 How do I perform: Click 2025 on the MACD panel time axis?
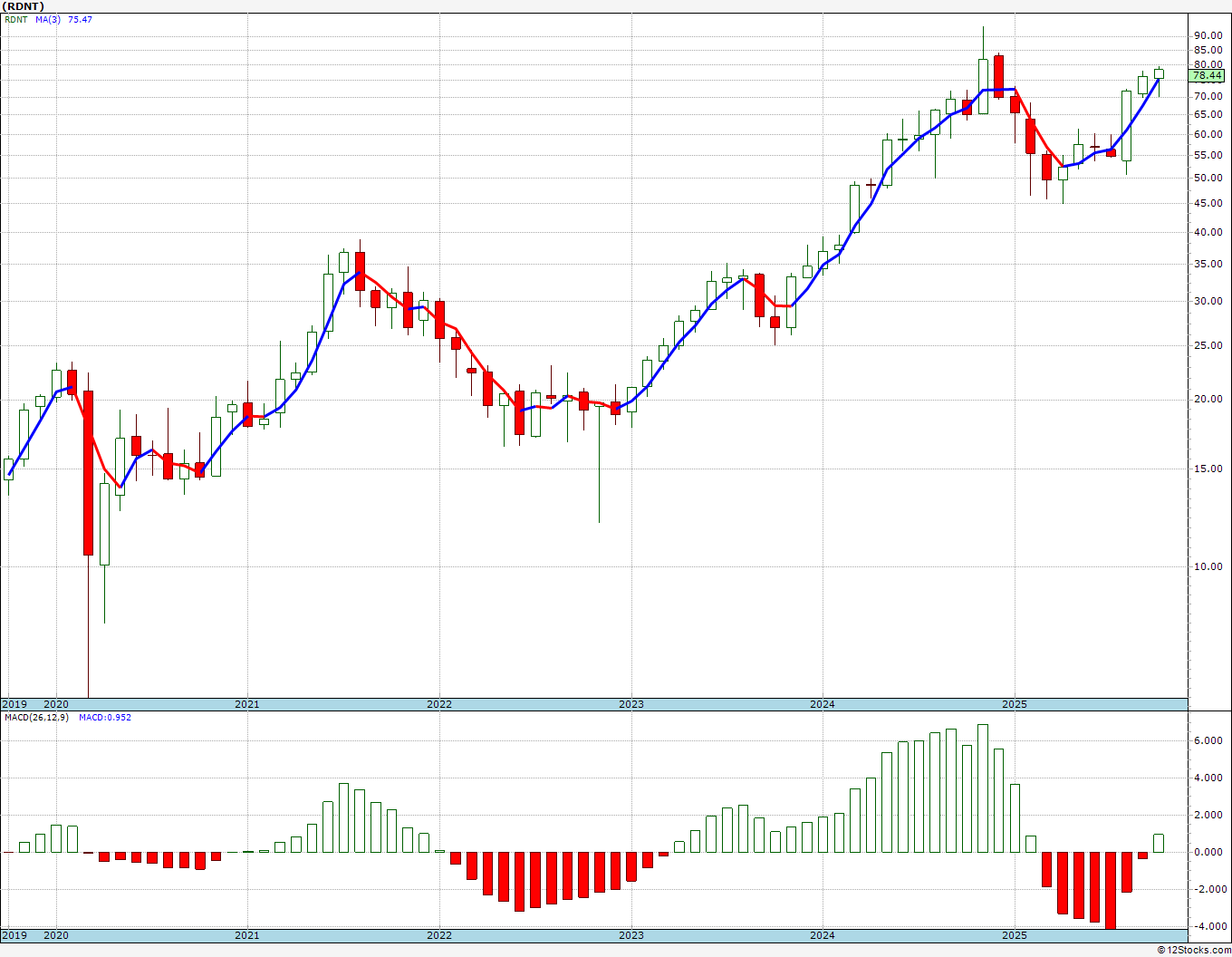click(1015, 935)
